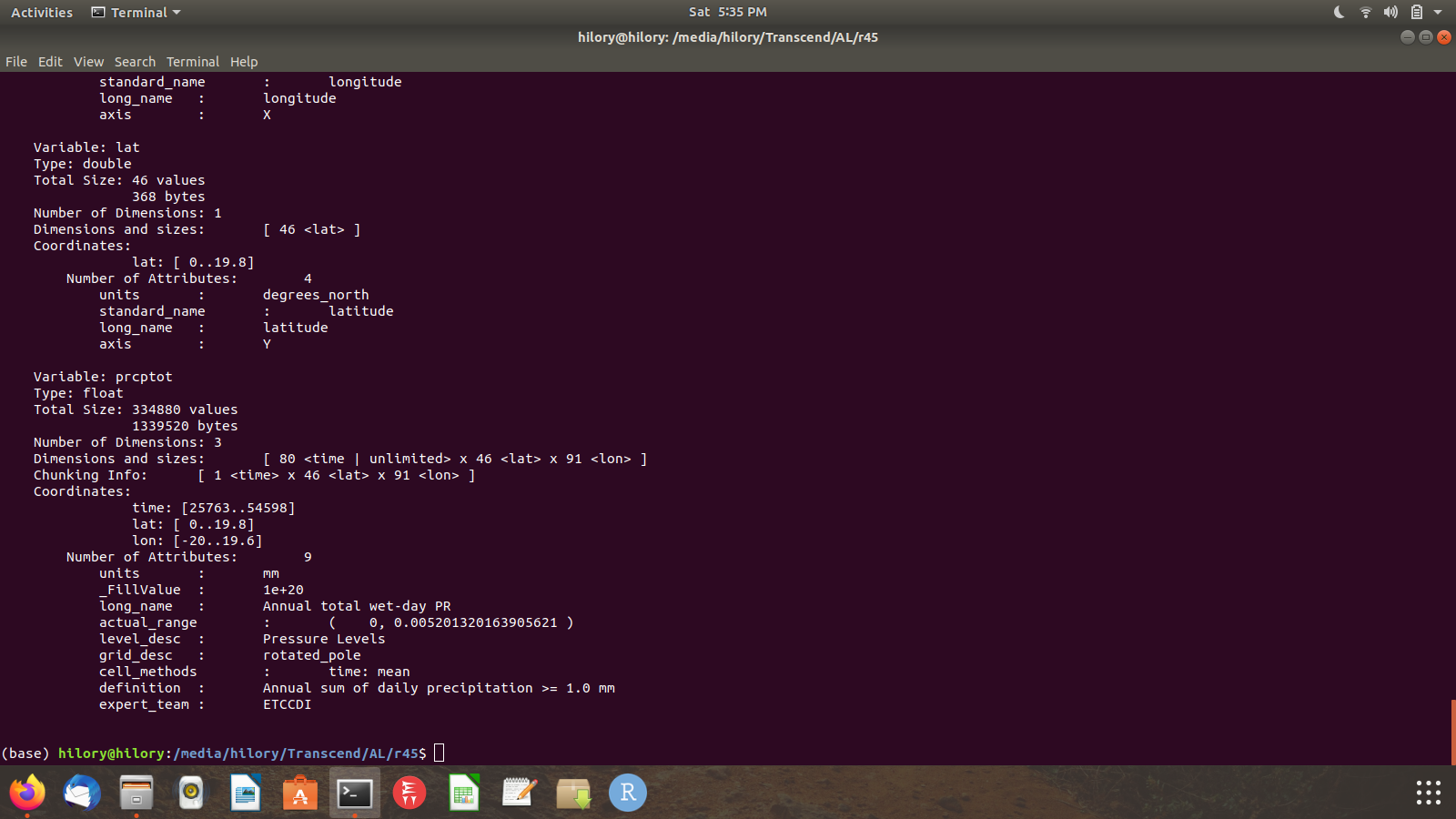The width and height of the screenshot is (1456, 819).
Task: Open Ubuntu Software orange bag icon
Action: (x=300, y=793)
